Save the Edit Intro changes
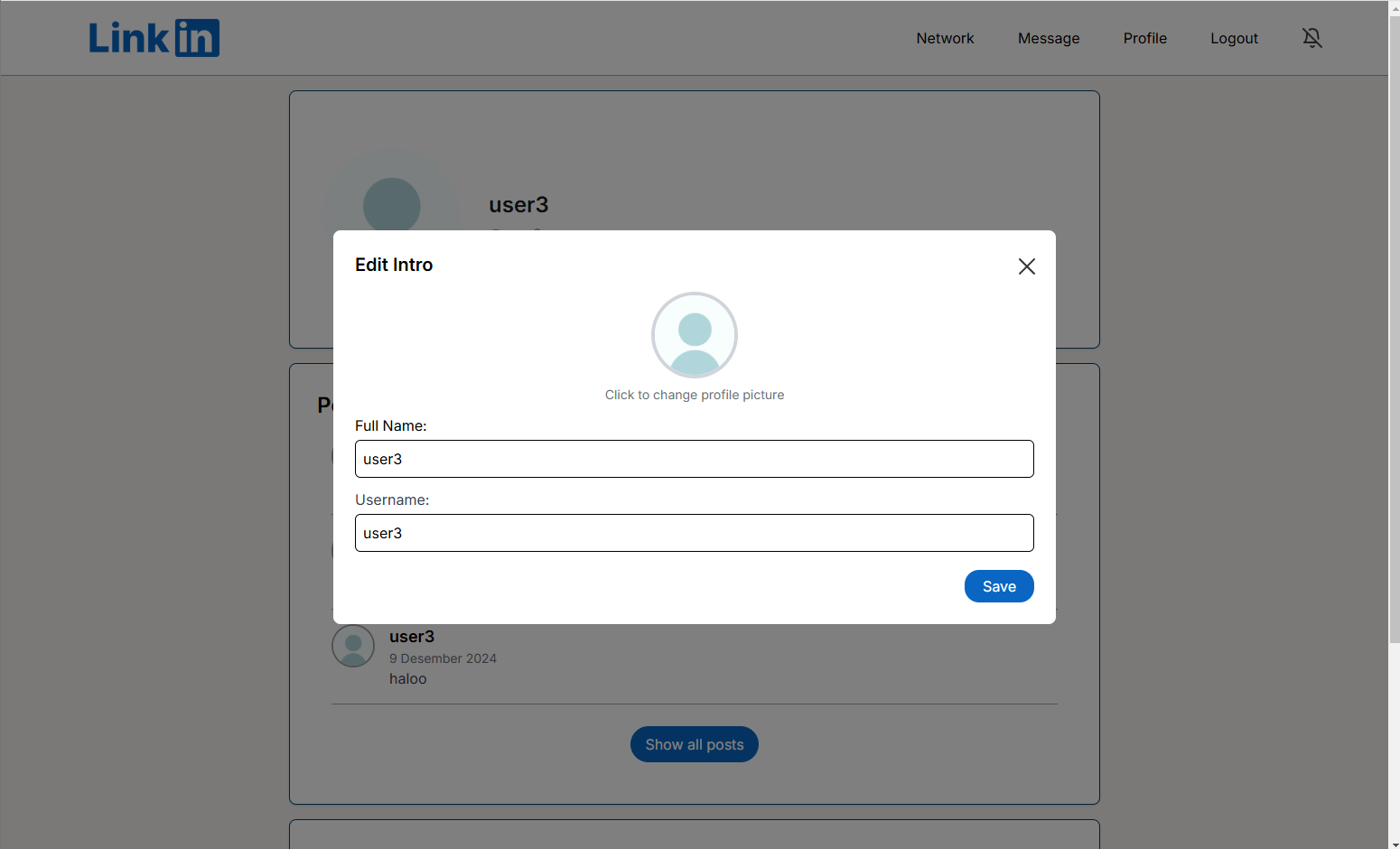 coord(999,586)
